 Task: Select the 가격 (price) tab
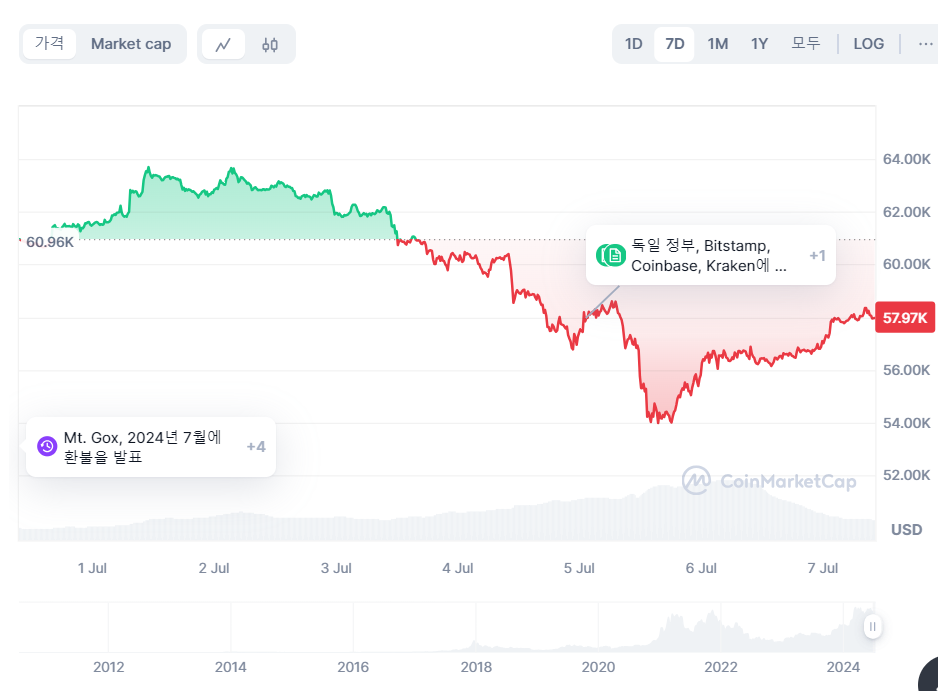coord(49,44)
